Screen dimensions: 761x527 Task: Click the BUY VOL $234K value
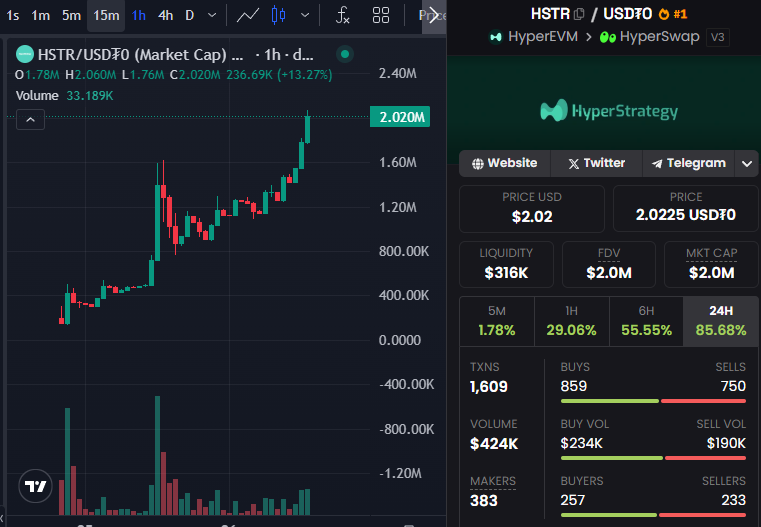pyautogui.click(x=581, y=443)
